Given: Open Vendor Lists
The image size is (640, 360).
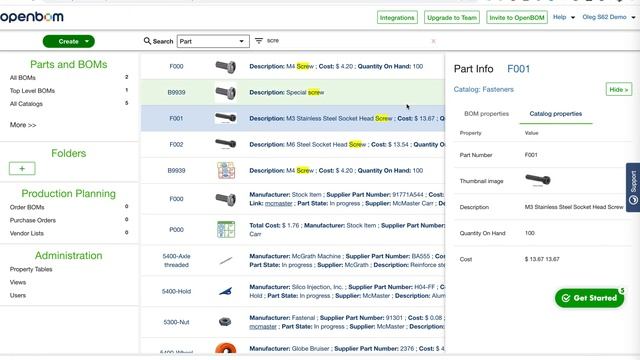Looking at the screenshot, I should (x=27, y=233).
